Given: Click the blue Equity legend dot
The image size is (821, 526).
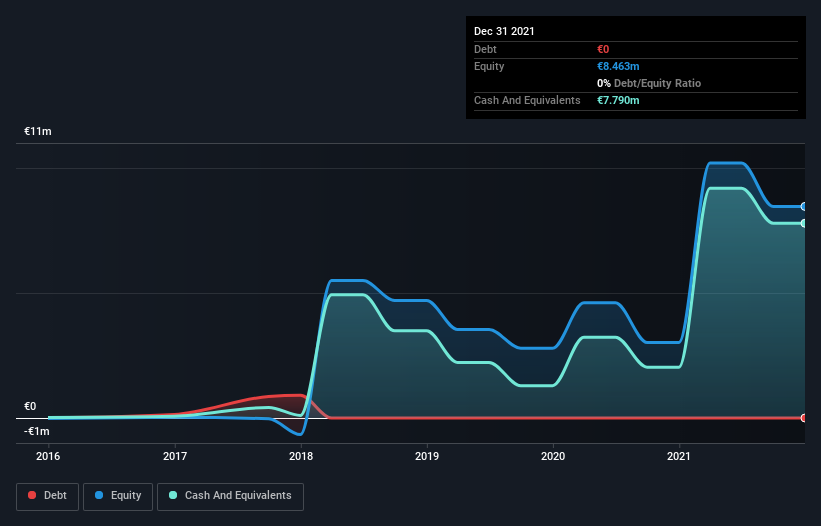Looking at the screenshot, I should coord(99,495).
